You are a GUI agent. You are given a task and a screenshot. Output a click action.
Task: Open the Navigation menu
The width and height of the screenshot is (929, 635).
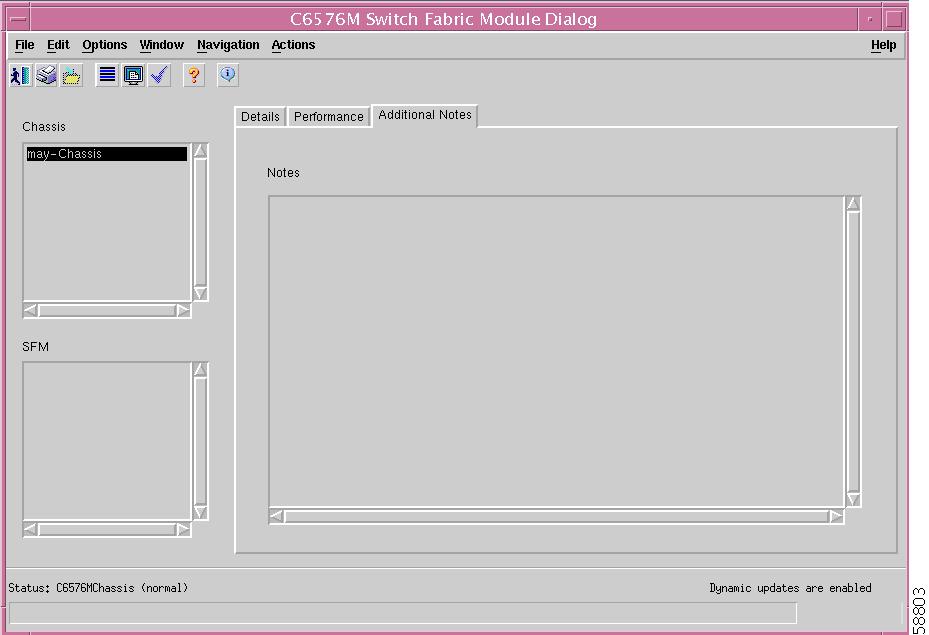pos(228,45)
